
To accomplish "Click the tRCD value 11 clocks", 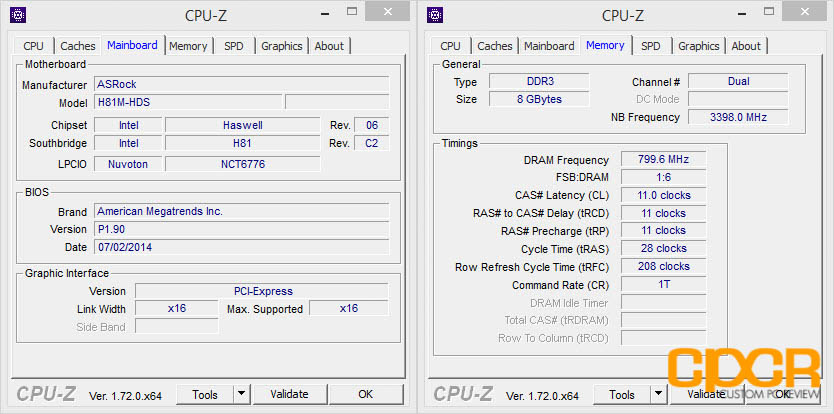I will coord(663,213).
